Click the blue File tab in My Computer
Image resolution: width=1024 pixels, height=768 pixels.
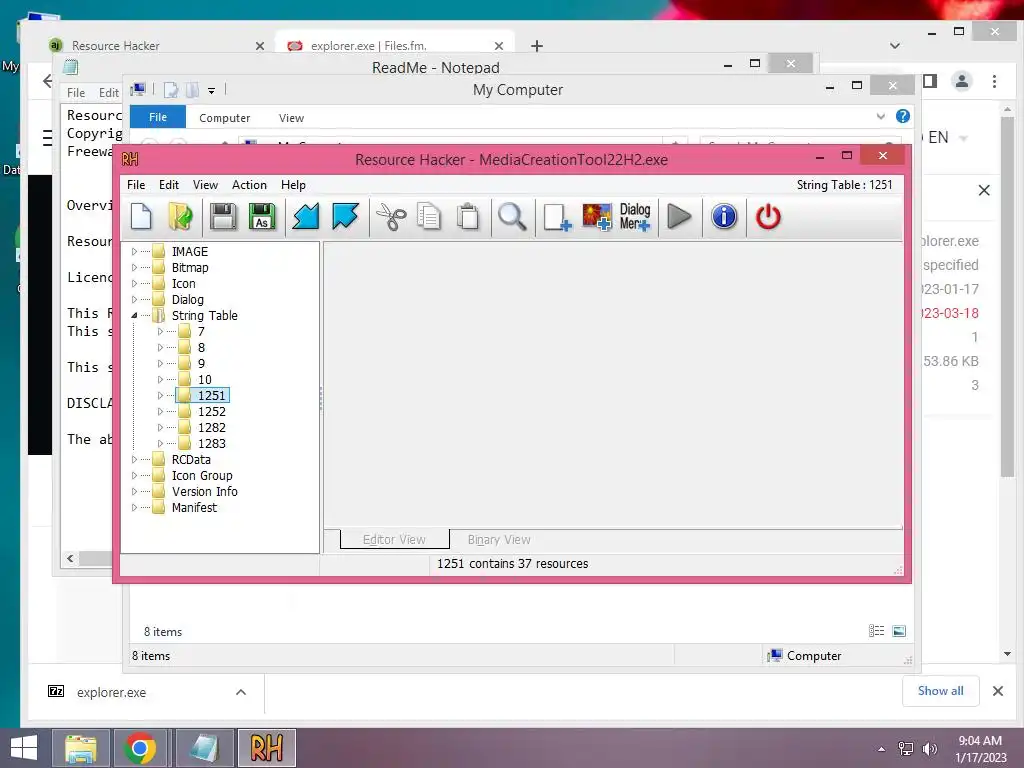coord(158,117)
